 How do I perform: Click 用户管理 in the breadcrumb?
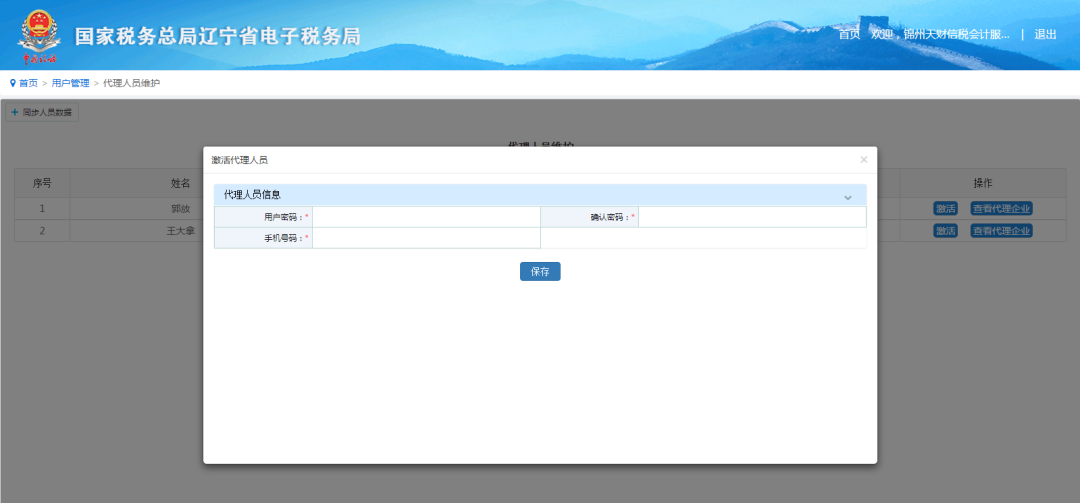click(70, 83)
